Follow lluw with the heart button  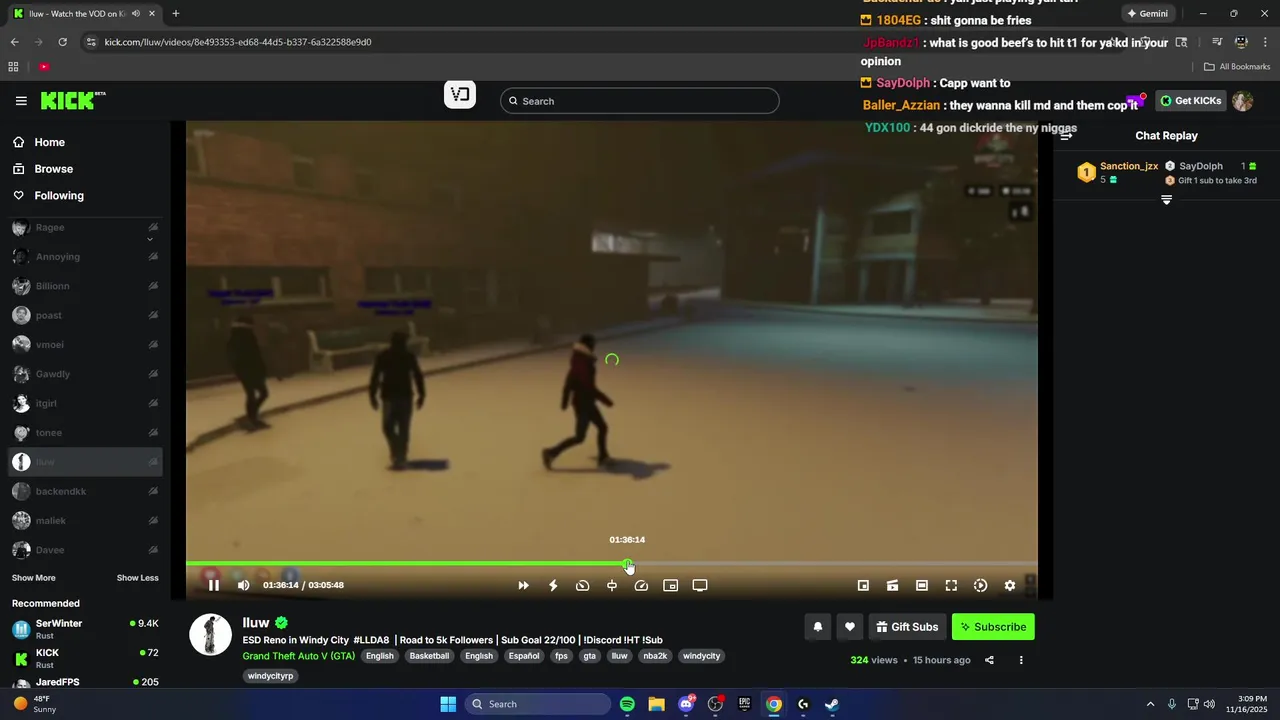(x=849, y=627)
